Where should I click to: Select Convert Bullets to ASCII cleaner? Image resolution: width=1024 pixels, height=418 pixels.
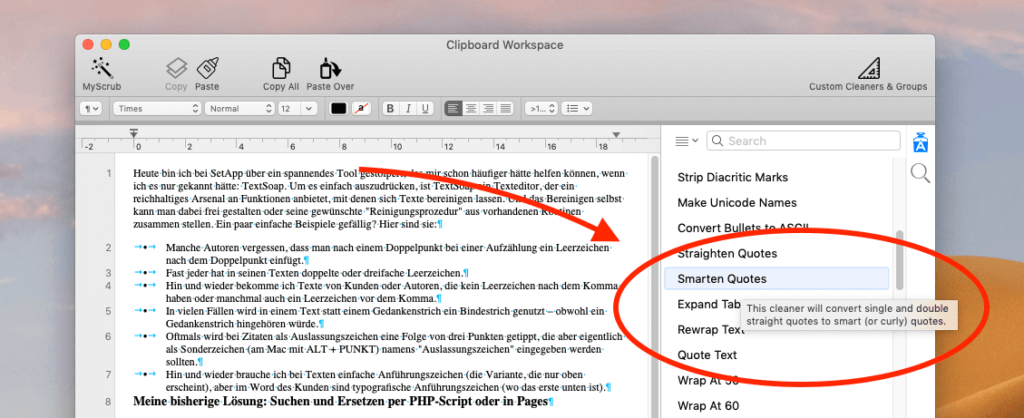click(743, 228)
